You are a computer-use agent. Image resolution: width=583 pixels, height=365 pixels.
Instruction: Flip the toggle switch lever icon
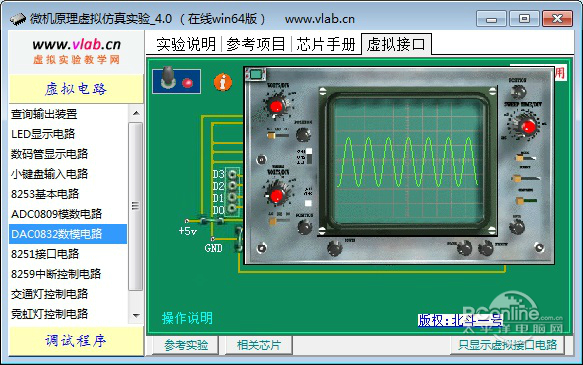(x=168, y=77)
